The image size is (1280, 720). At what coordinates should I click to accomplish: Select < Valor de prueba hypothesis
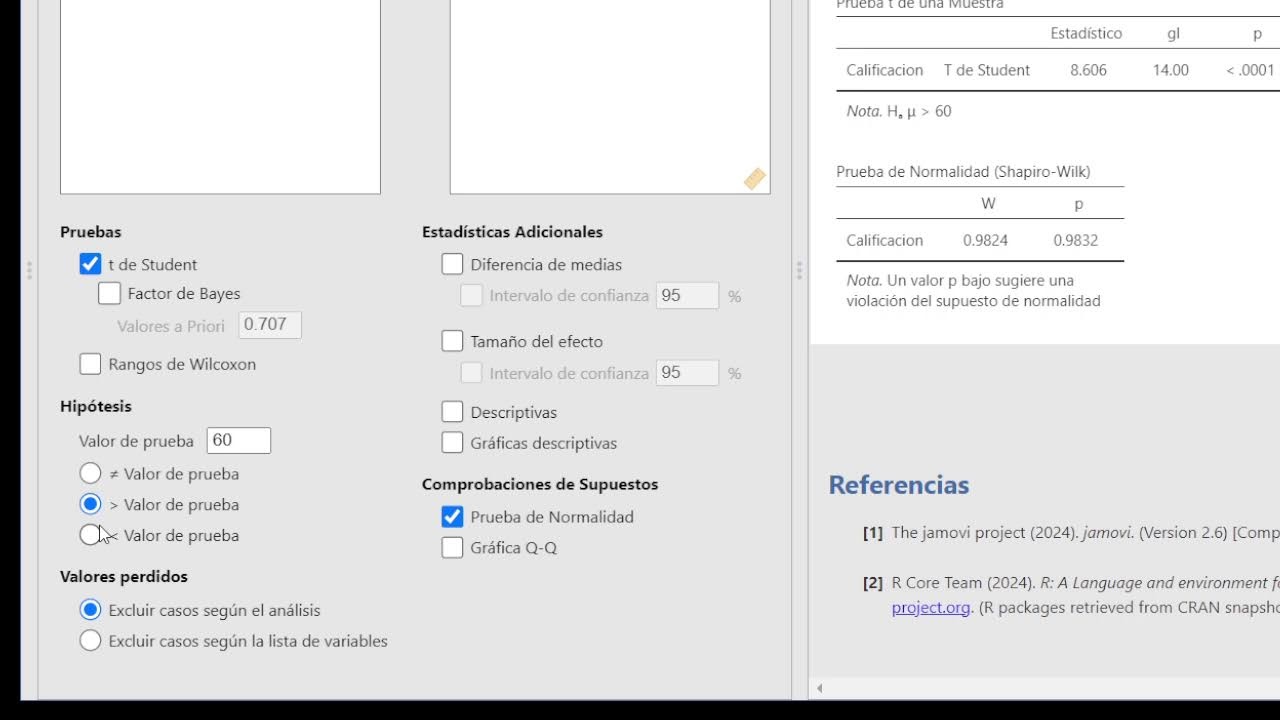pyautogui.click(x=90, y=535)
